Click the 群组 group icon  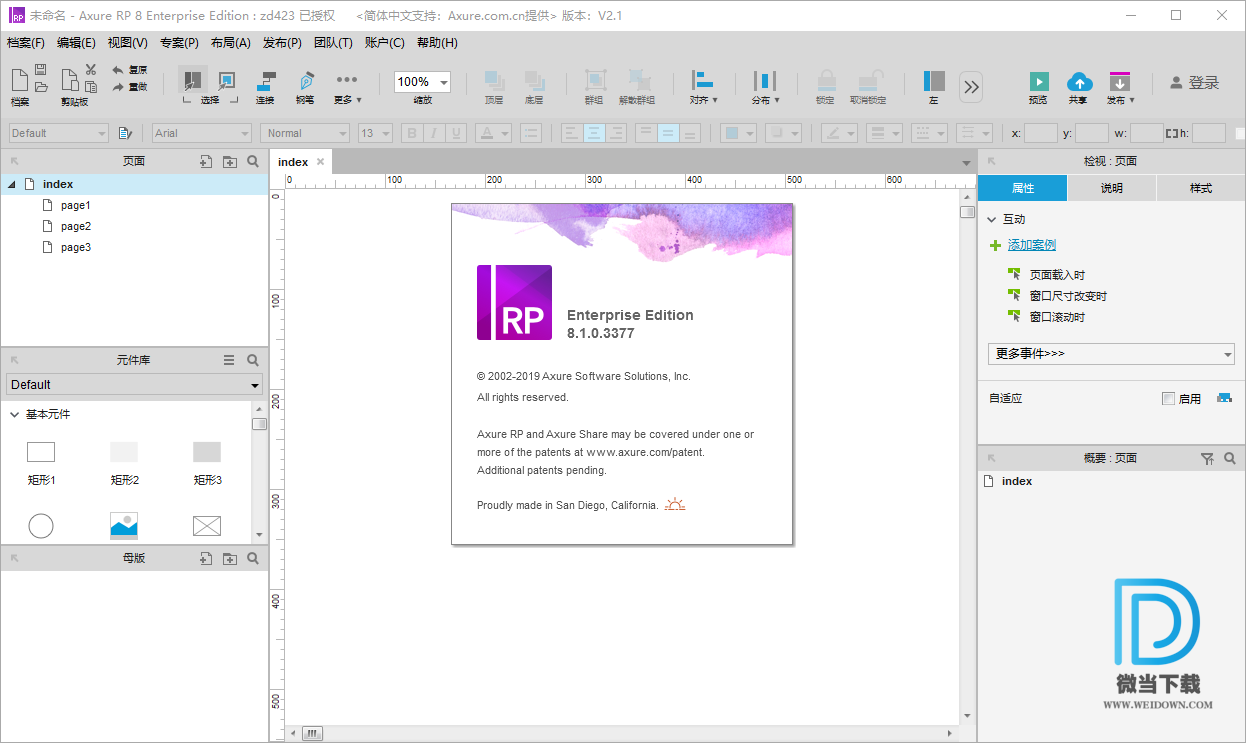595,82
